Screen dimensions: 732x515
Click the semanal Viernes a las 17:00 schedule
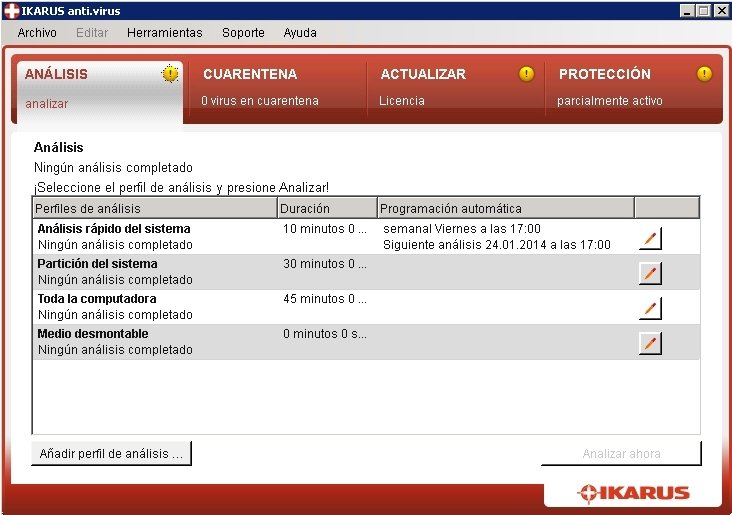[x=462, y=229]
